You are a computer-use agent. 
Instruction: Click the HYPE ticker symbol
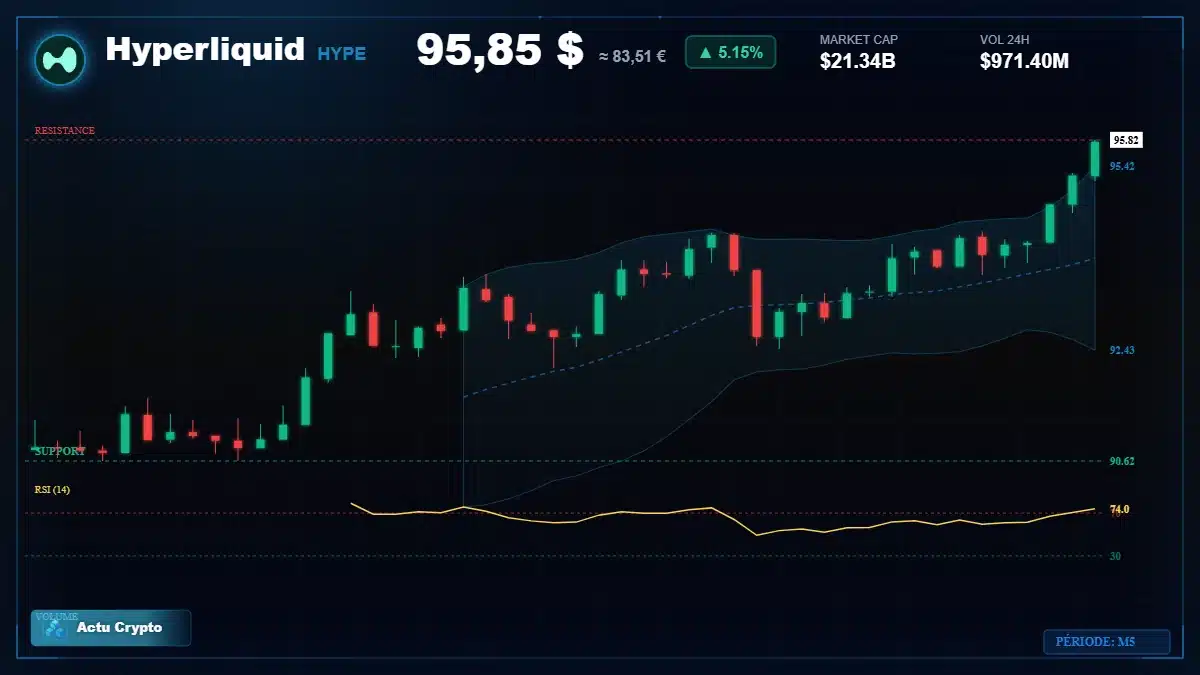(x=342, y=54)
